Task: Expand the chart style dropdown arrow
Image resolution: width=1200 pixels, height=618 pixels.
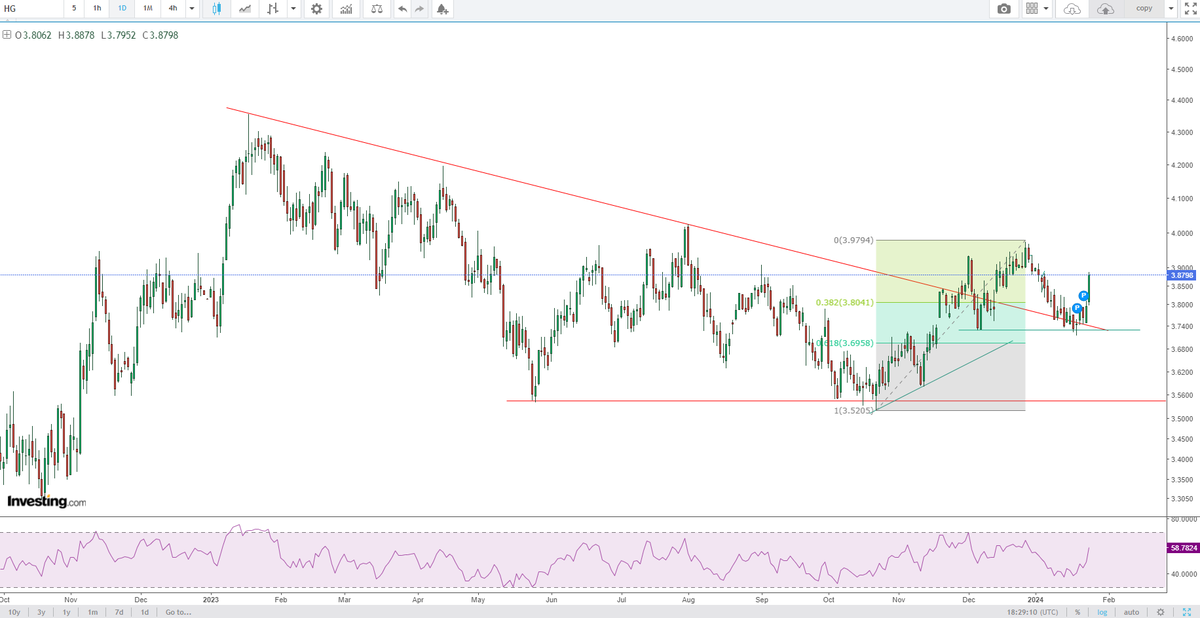Action: (292, 8)
